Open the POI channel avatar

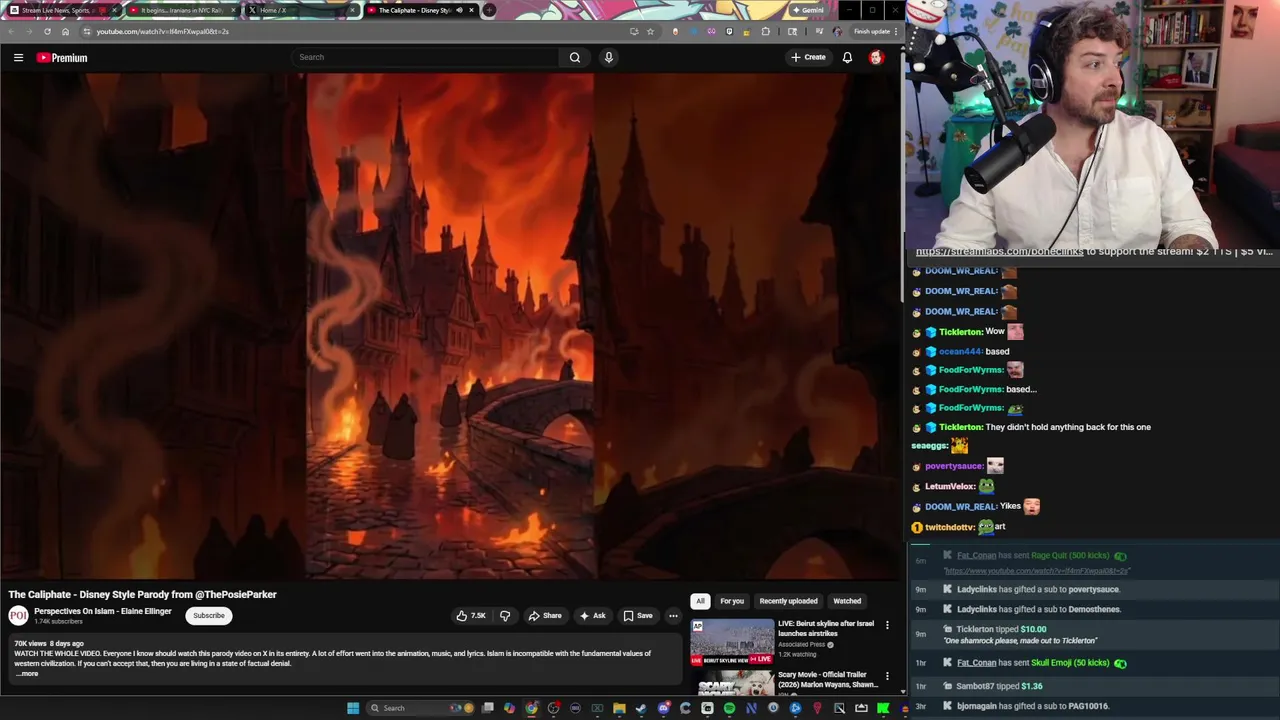pyautogui.click(x=18, y=616)
